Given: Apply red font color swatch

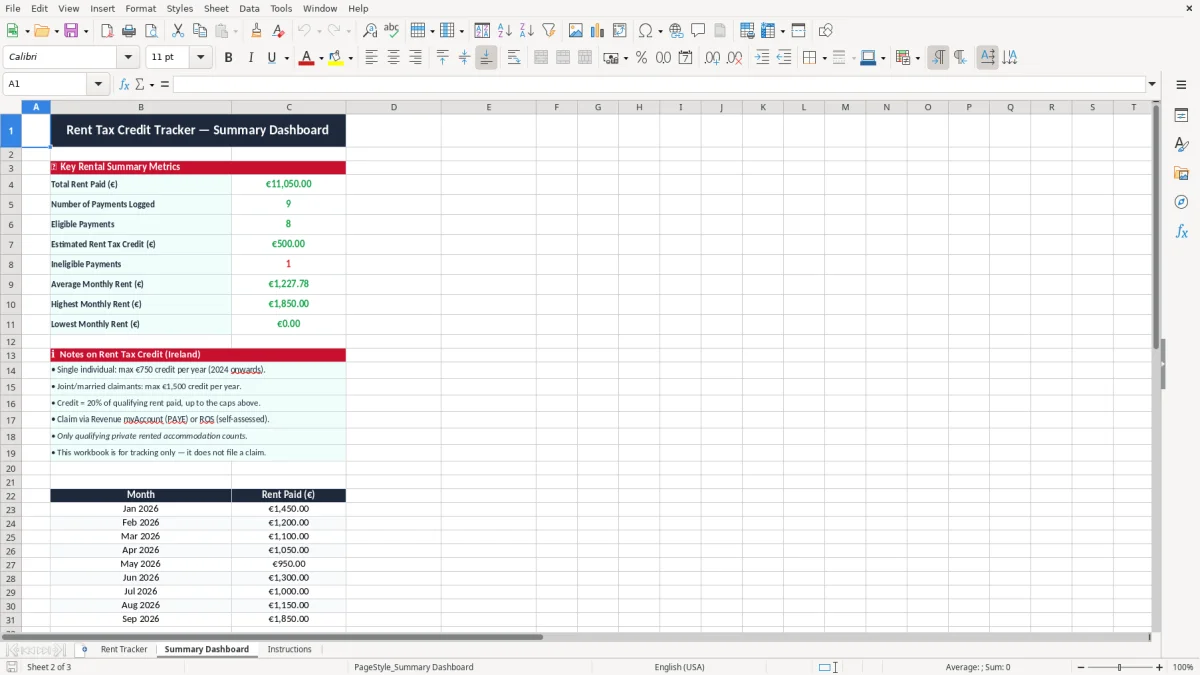Looking at the screenshot, I should click(x=306, y=58).
